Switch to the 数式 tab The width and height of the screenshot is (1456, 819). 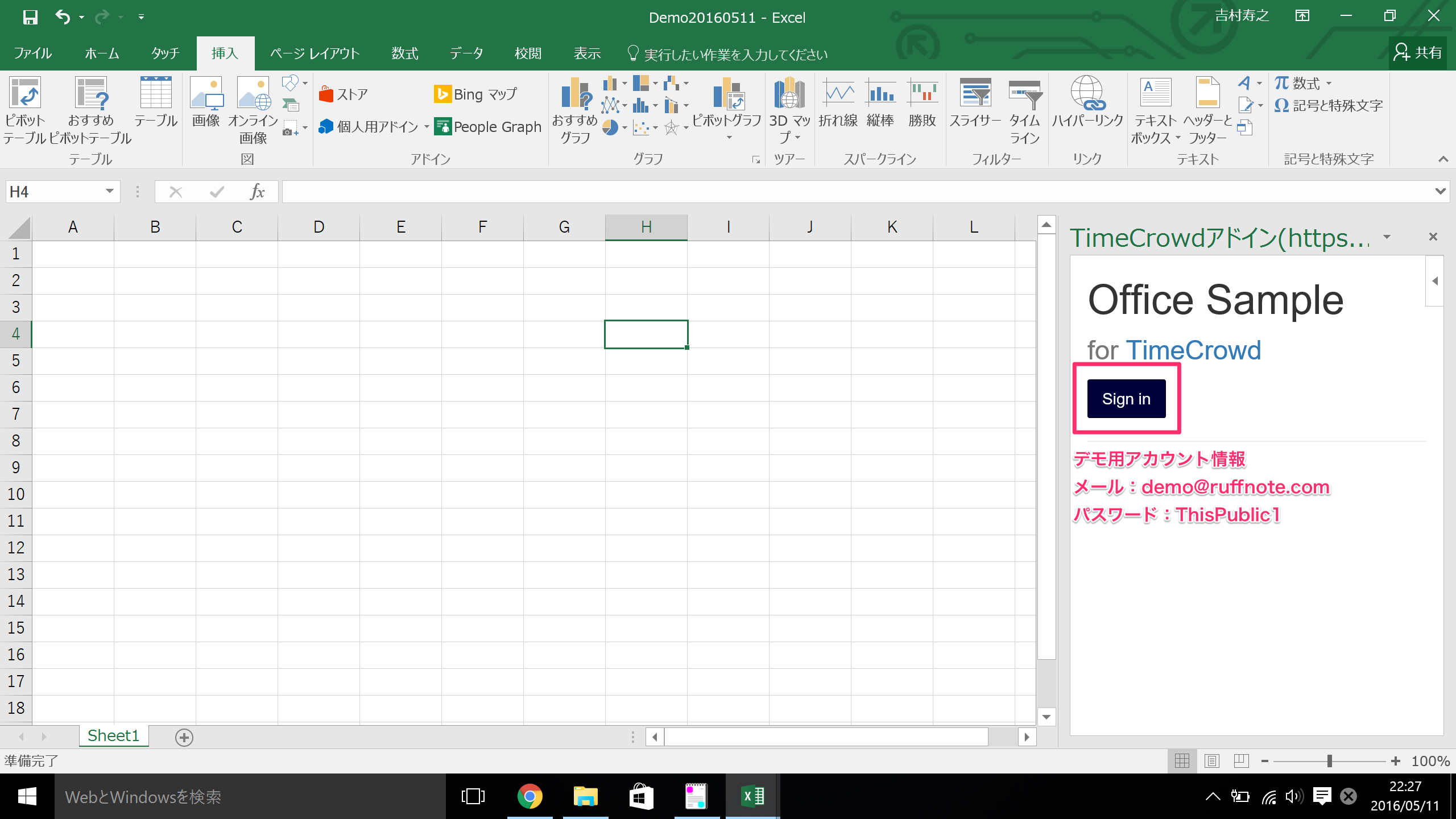pos(405,53)
